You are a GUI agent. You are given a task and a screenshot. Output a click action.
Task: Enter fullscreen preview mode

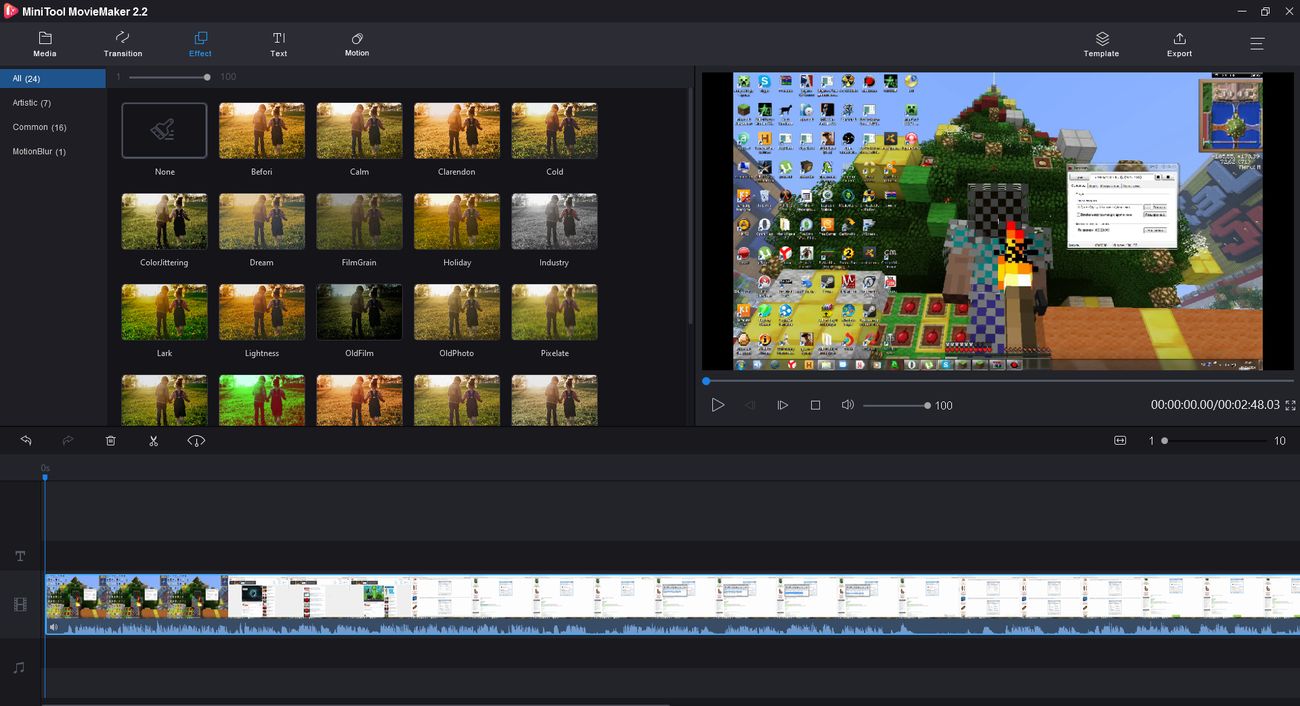tap(1290, 405)
